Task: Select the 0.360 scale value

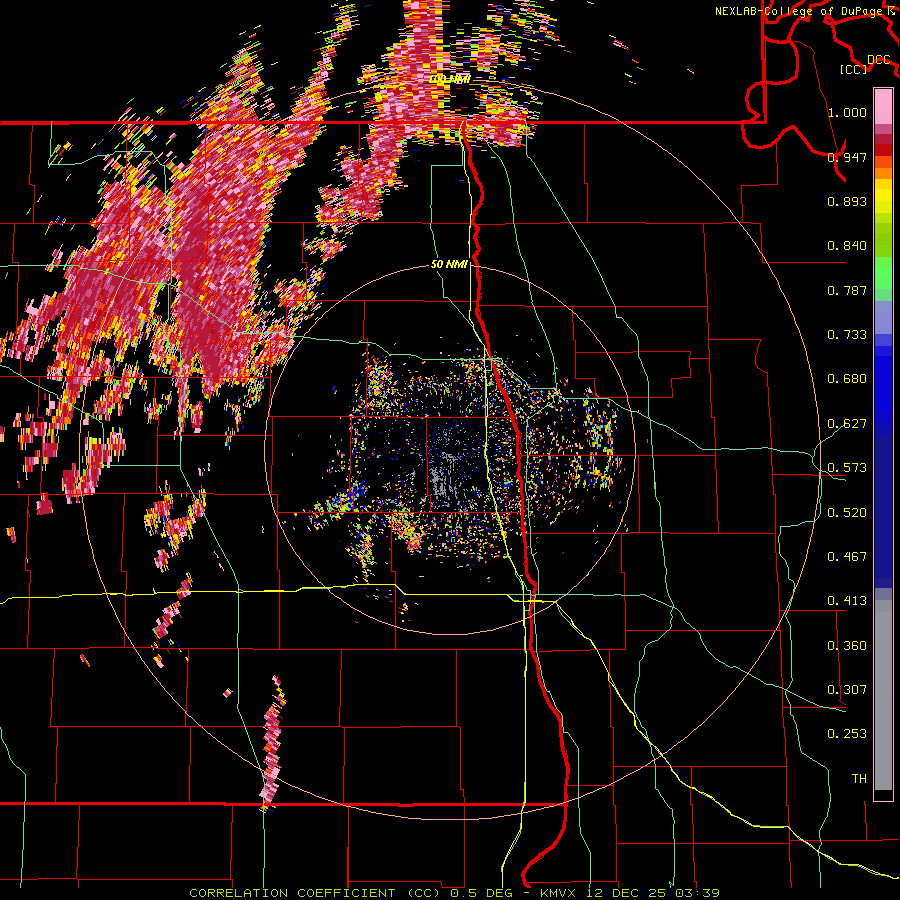Action: coord(847,646)
